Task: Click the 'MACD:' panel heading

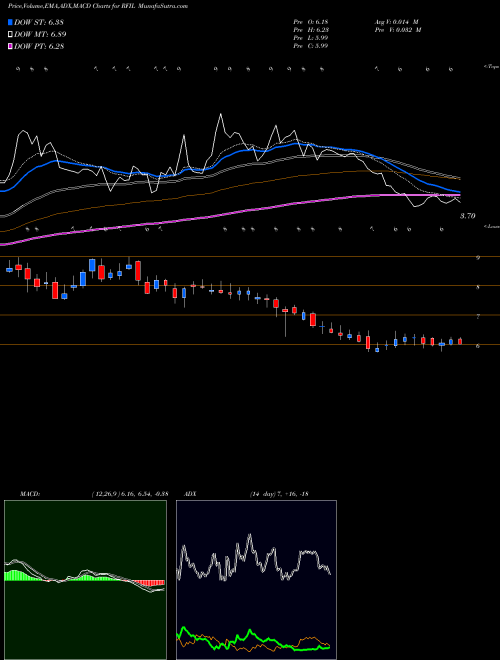Action: (29, 494)
